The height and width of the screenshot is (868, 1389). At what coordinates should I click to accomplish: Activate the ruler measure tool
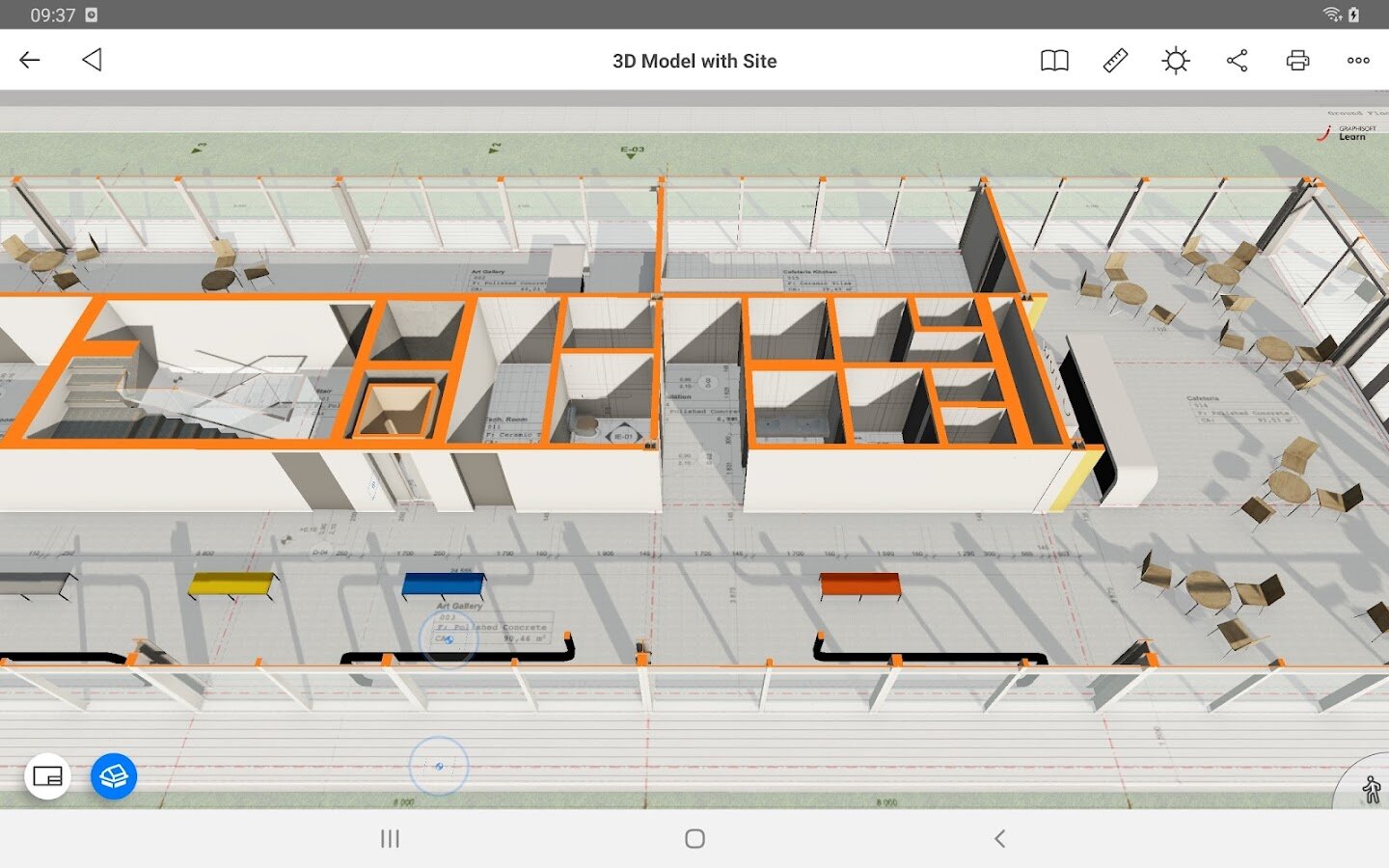point(1115,61)
